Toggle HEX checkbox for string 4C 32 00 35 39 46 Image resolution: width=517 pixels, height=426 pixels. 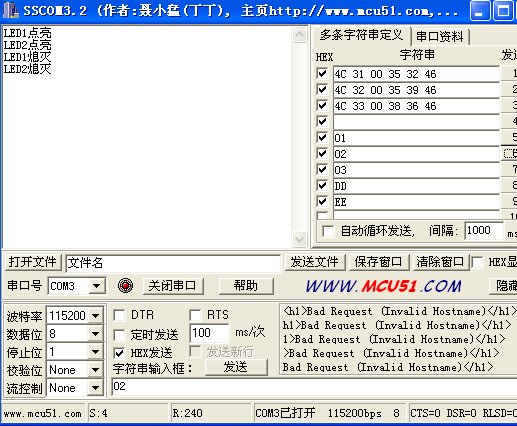point(322,89)
